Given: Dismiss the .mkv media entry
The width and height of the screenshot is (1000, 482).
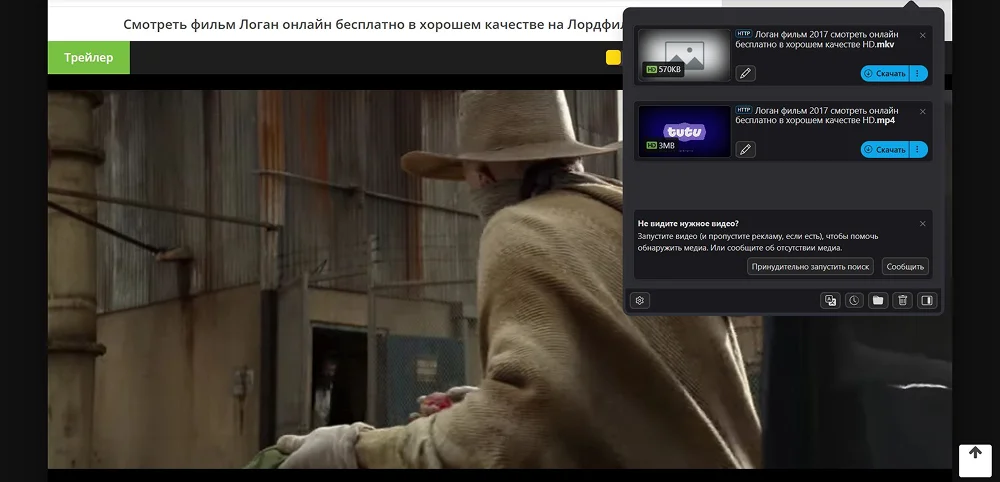Looking at the screenshot, I should (922, 36).
